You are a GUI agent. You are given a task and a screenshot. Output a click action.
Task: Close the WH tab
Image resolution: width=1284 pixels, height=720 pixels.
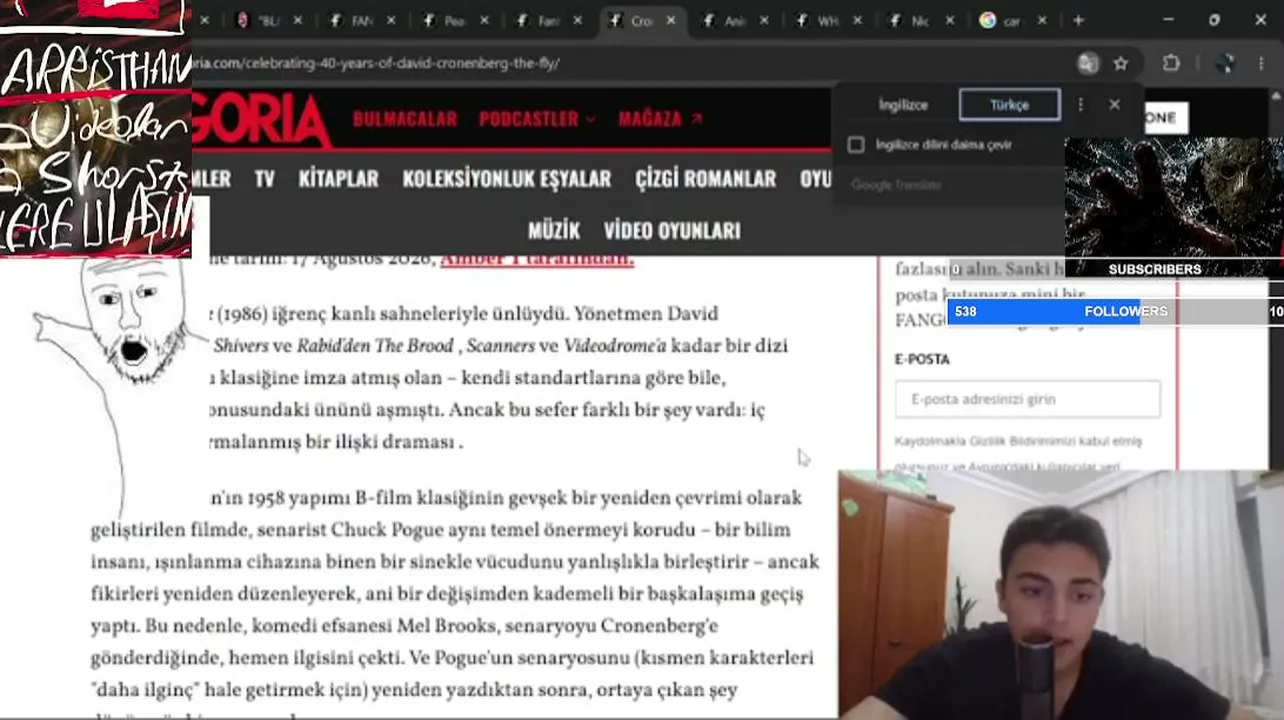click(856, 20)
